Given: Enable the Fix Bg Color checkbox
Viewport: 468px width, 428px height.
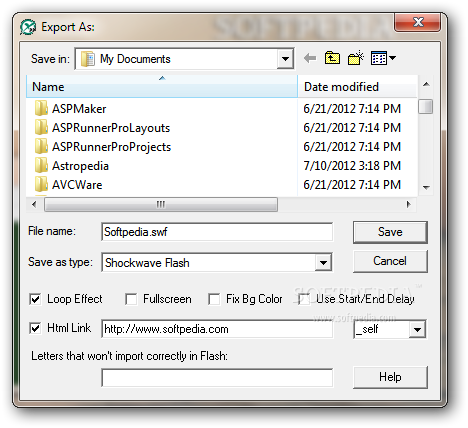Looking at the screenshot, I should click(x=214, y=299).
